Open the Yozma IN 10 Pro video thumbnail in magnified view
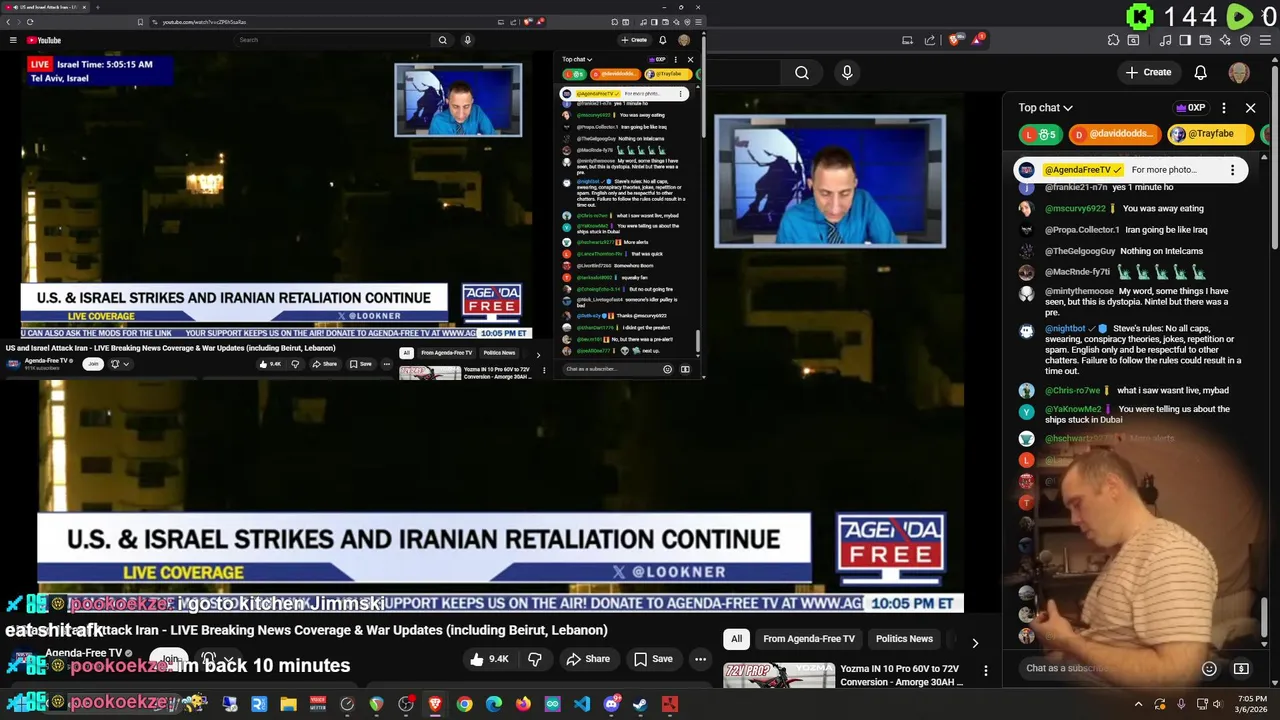The image size is (1280, 720). coord(779,676)
